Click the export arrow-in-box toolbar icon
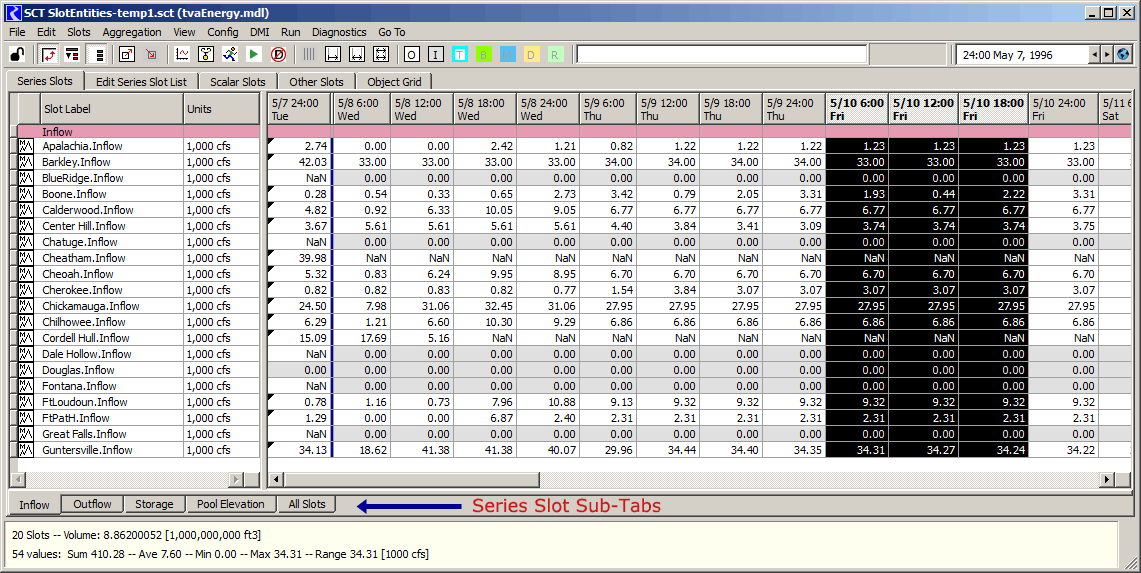Image resolution: width=1141 pixels, height=573 pixels. pyautogui.click(x=127, y=55)
